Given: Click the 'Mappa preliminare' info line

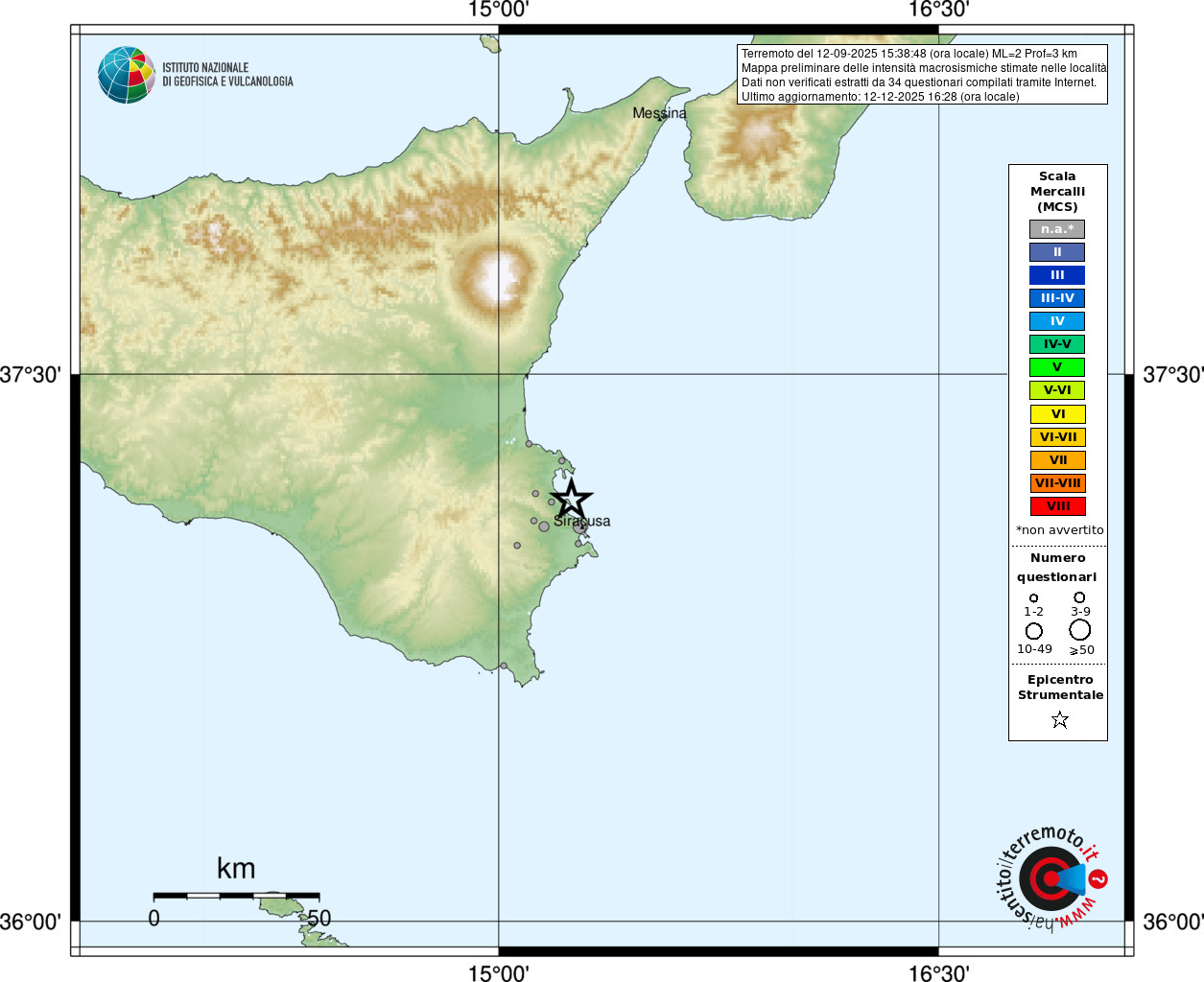Looking at the screenshot, I should coord(923,68).
